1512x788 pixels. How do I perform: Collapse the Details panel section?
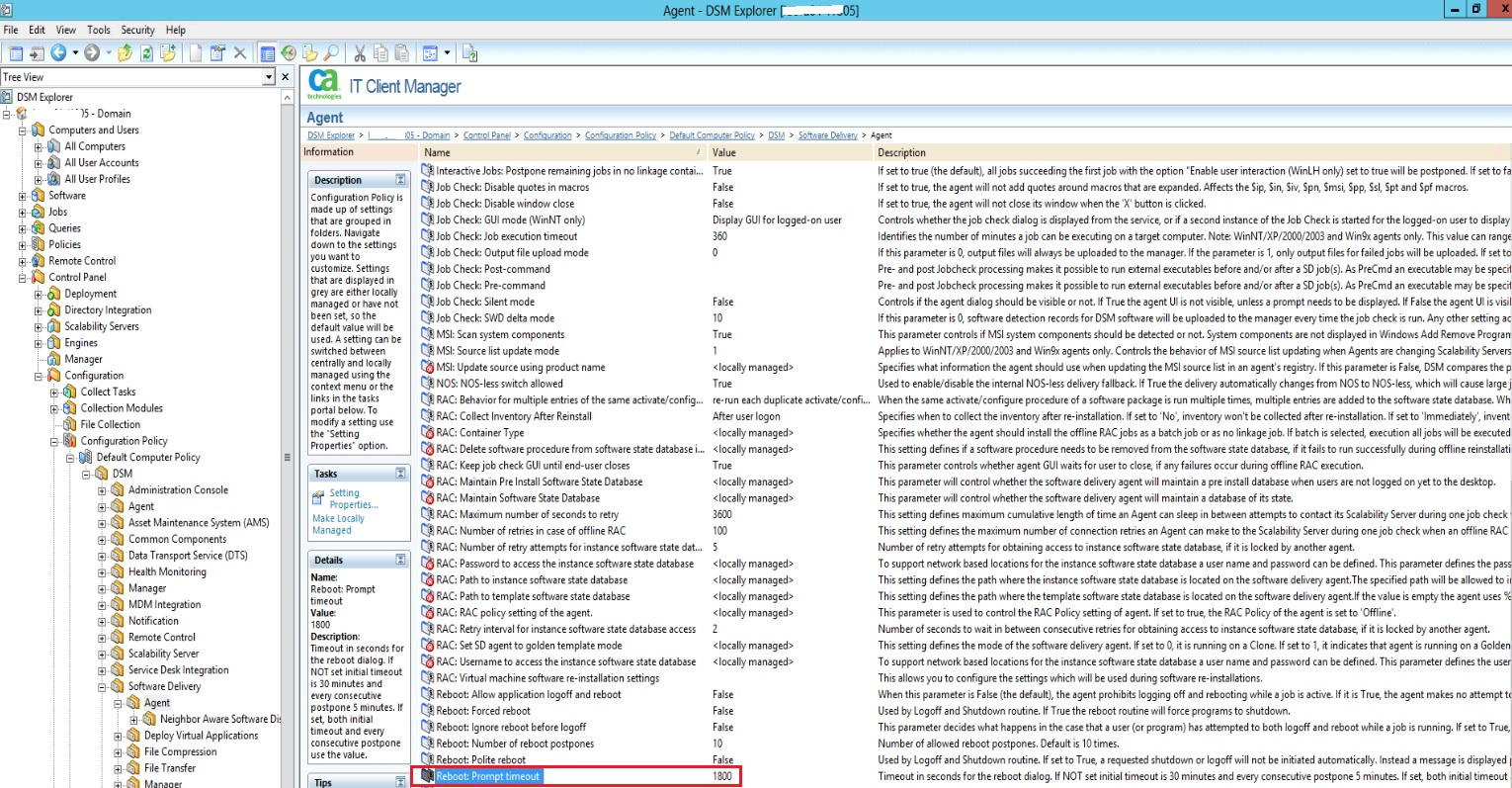[400, 560]
